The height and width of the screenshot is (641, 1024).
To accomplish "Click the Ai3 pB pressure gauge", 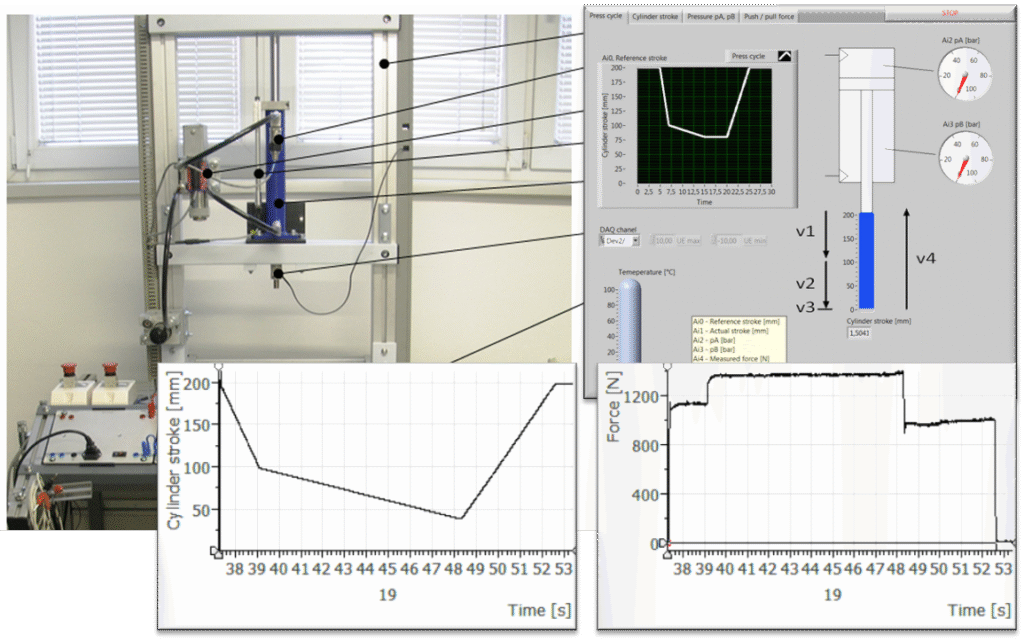I will coord(966,159).
